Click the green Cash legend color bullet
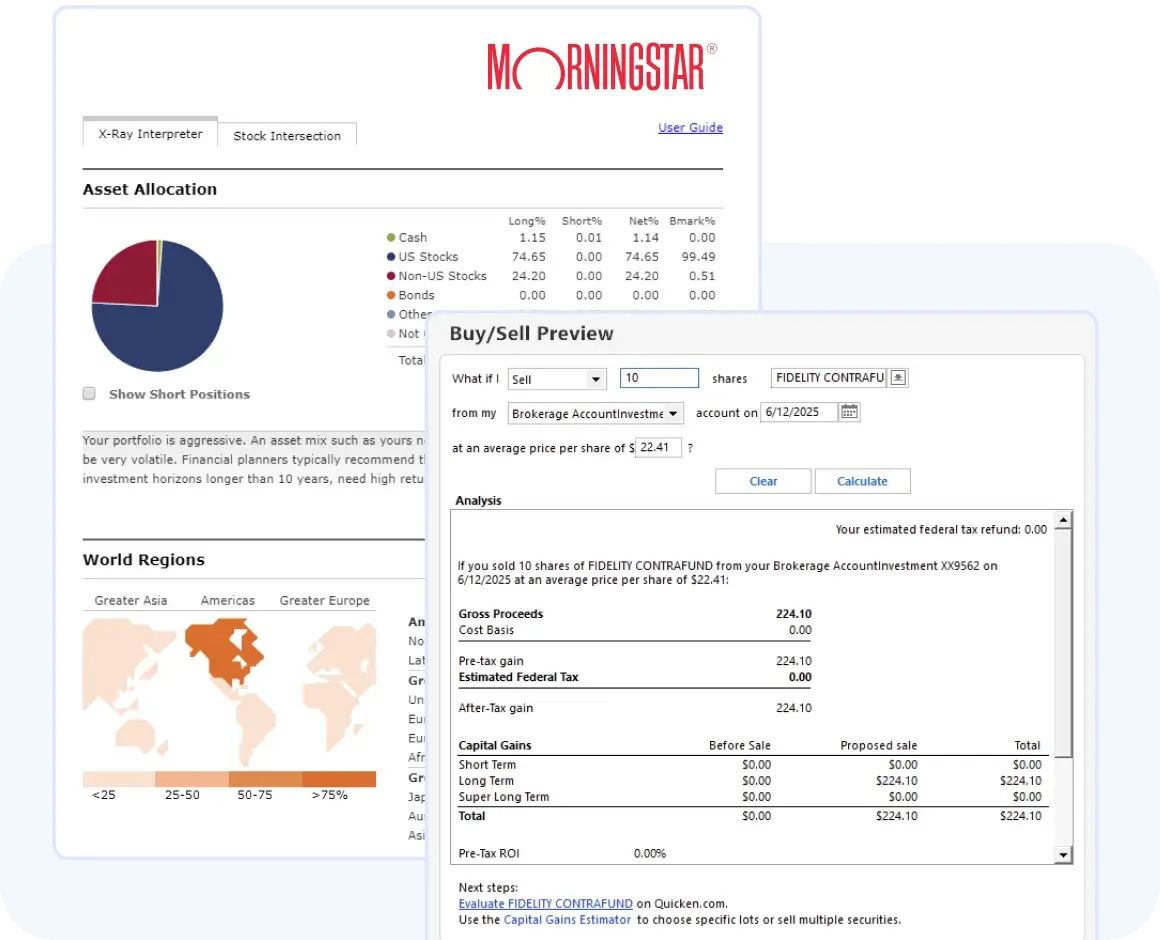Image resolution: width=1160 pixels, height=940 pixels. (390, 238)
